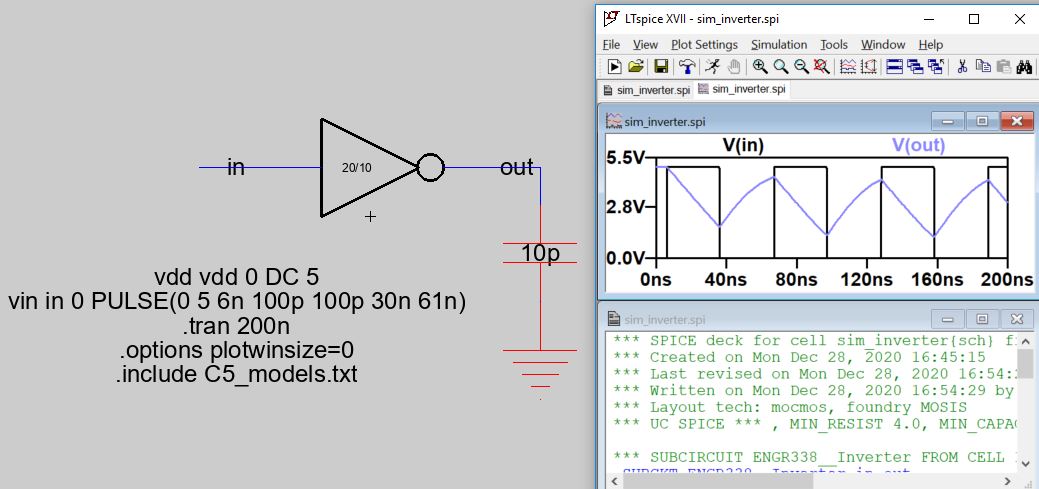Cascade windows using the toolbar icon
The height and width of the screenshot is (489, 1039).
[915, 66]
